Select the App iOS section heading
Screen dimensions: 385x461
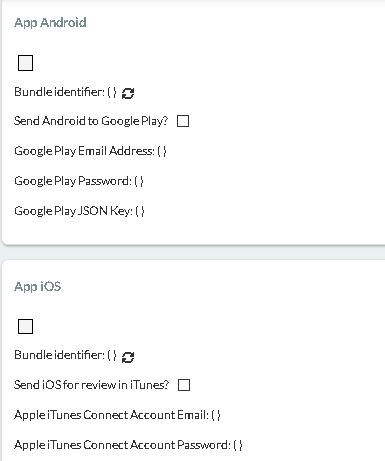click(x=38, y=287)
